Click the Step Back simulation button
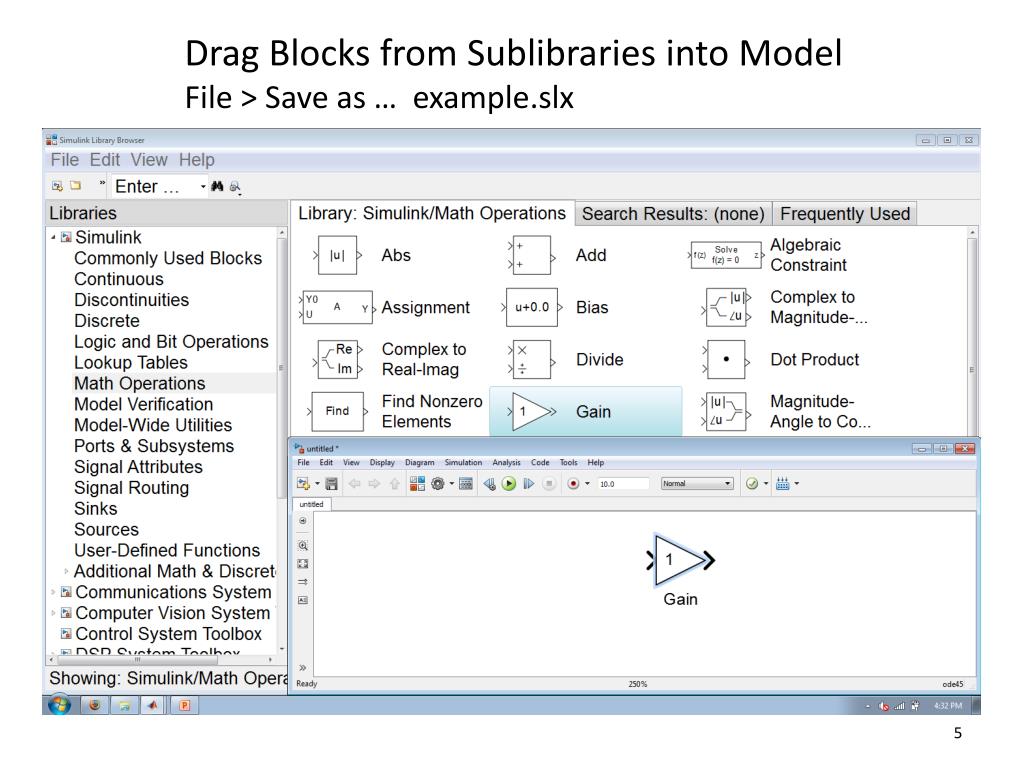Image resolution: width=1024 pixels, height=768 pixels. click(x=489, y=484)
